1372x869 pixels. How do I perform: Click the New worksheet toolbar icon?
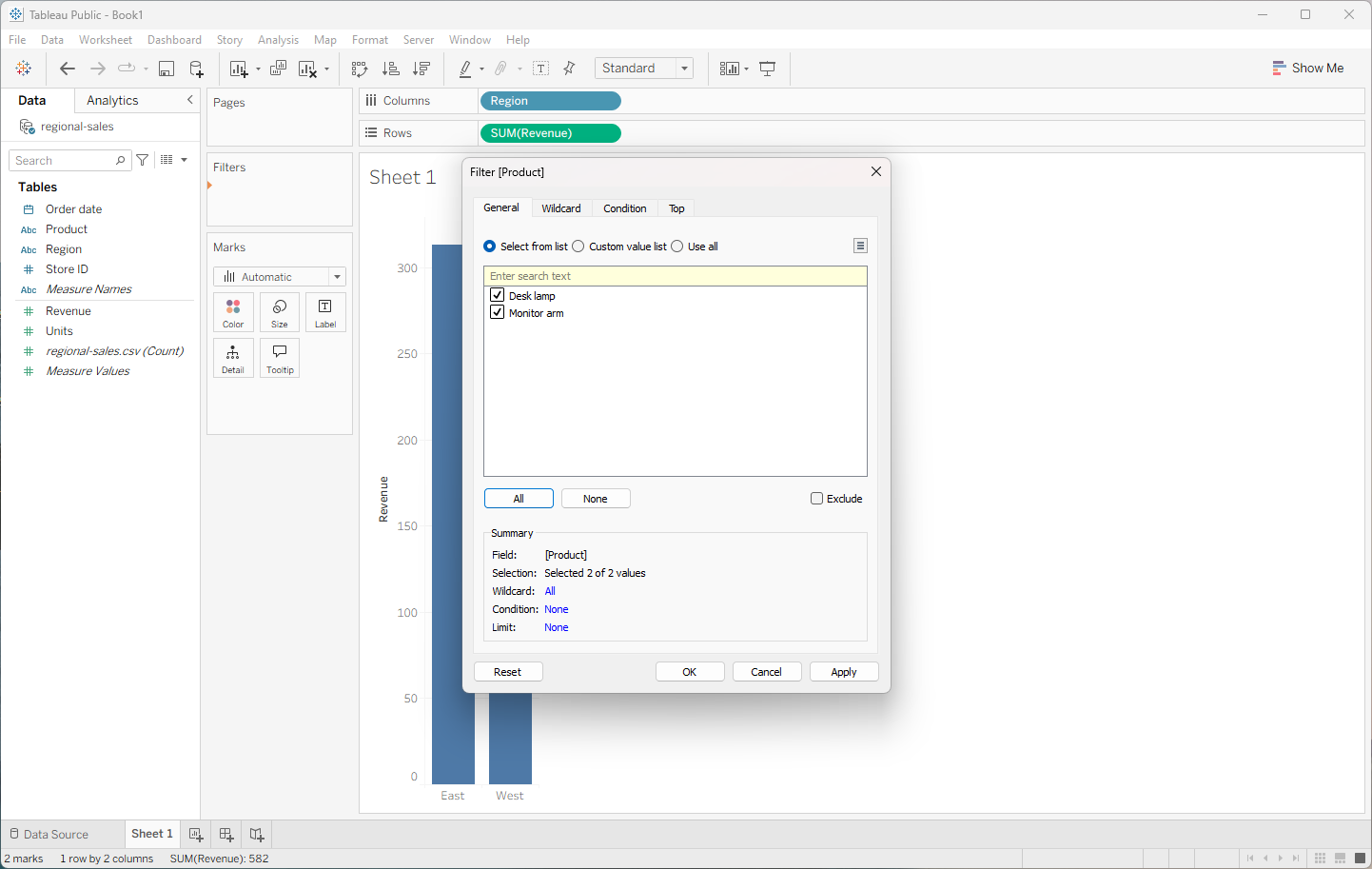tap(238, 69)
